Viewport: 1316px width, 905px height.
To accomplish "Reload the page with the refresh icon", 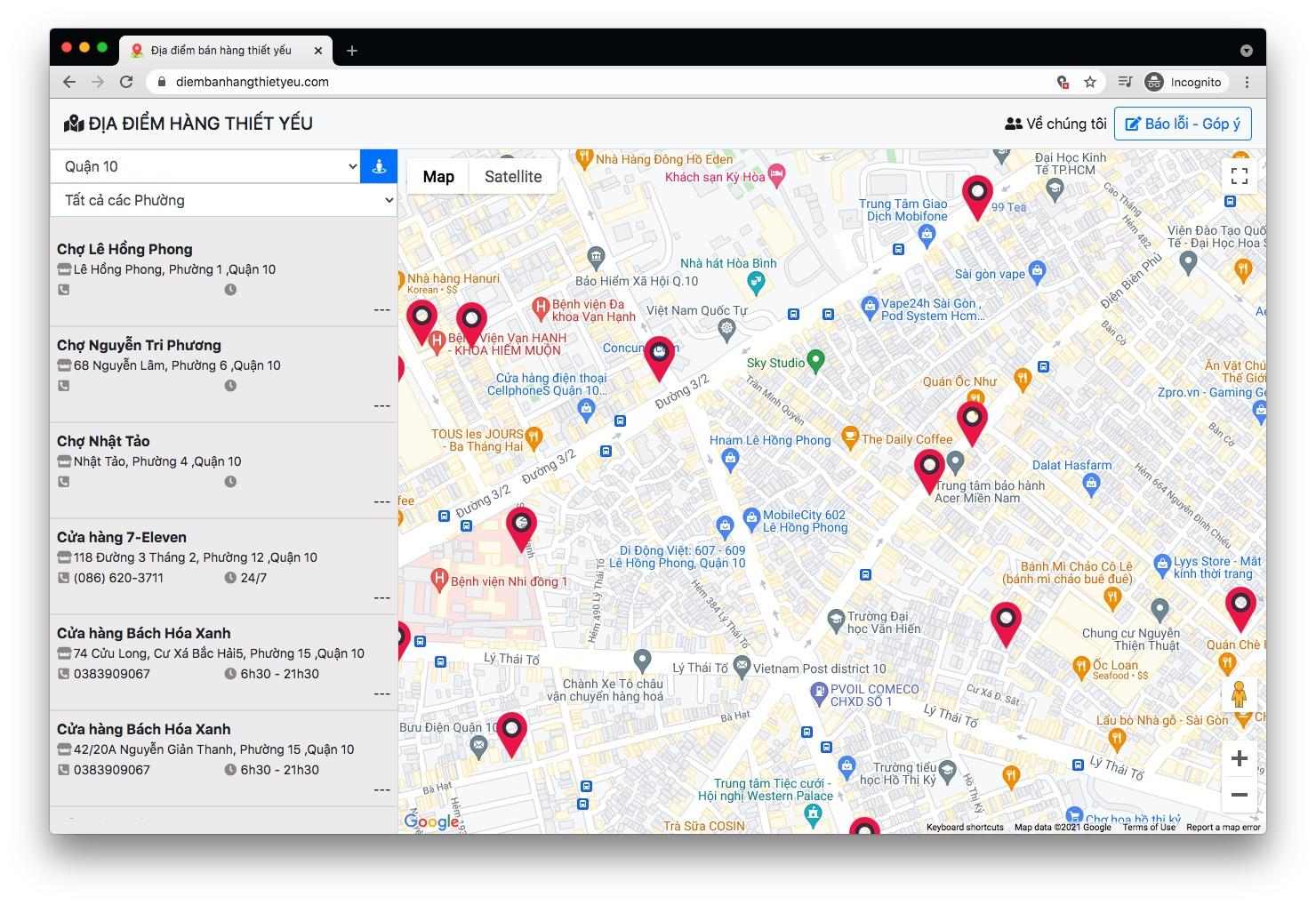I will tap(126, 82).
